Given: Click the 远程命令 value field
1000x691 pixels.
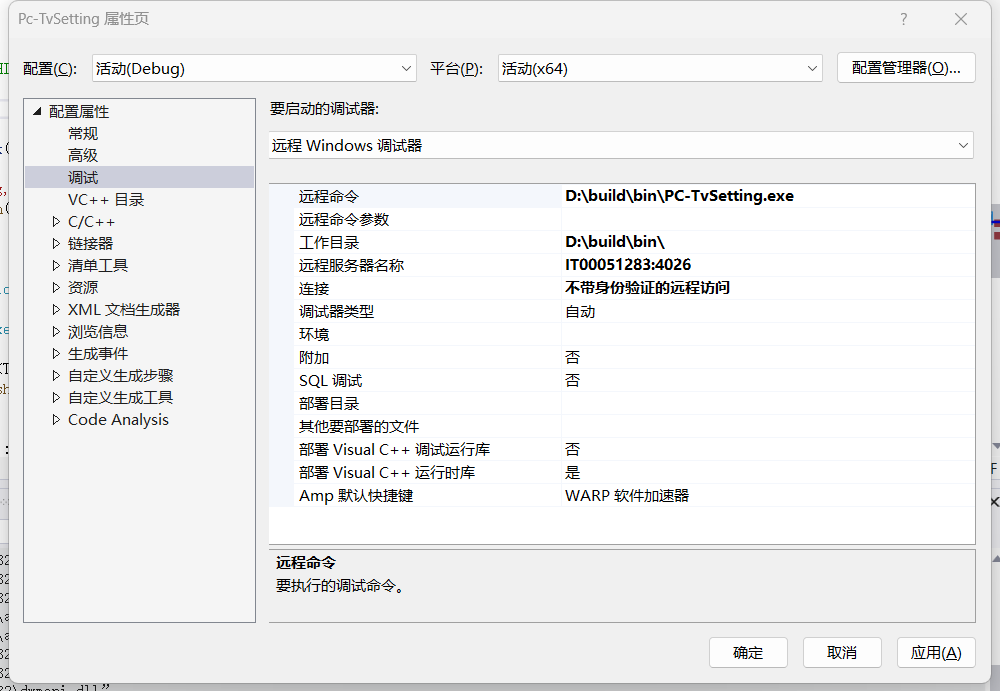Looking at the screenshot, I should (x=766, y=196).
